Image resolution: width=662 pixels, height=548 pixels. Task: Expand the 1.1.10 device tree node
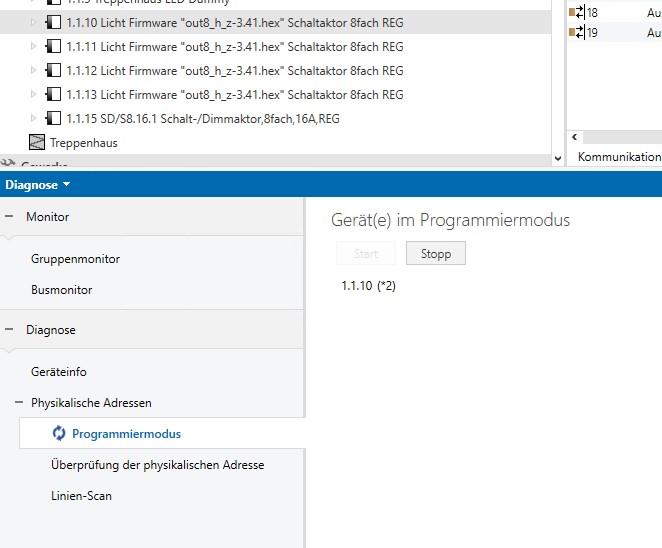pos(33,22)
